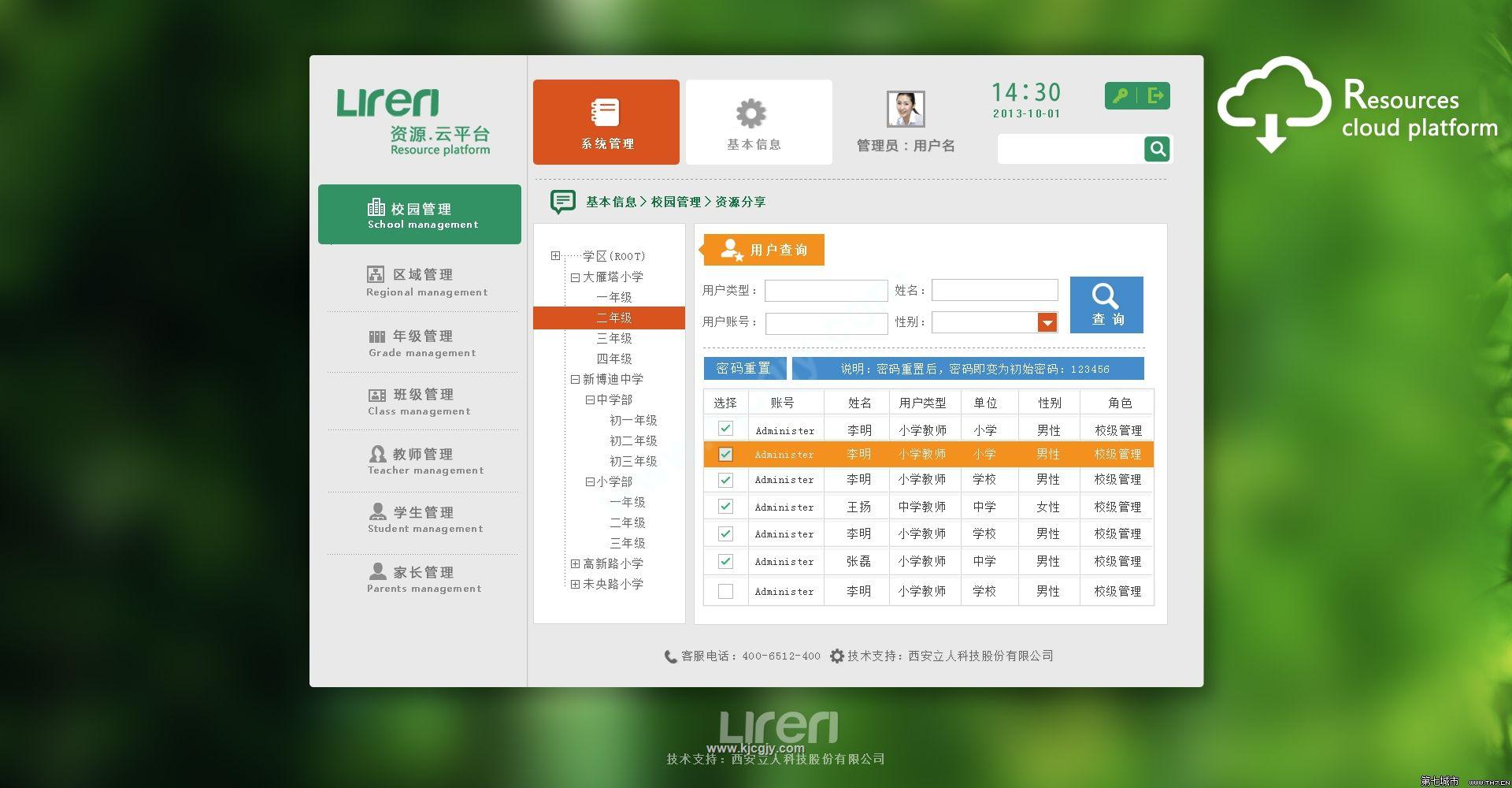Select the 系统管理 tab

click(x=606, y=122)
